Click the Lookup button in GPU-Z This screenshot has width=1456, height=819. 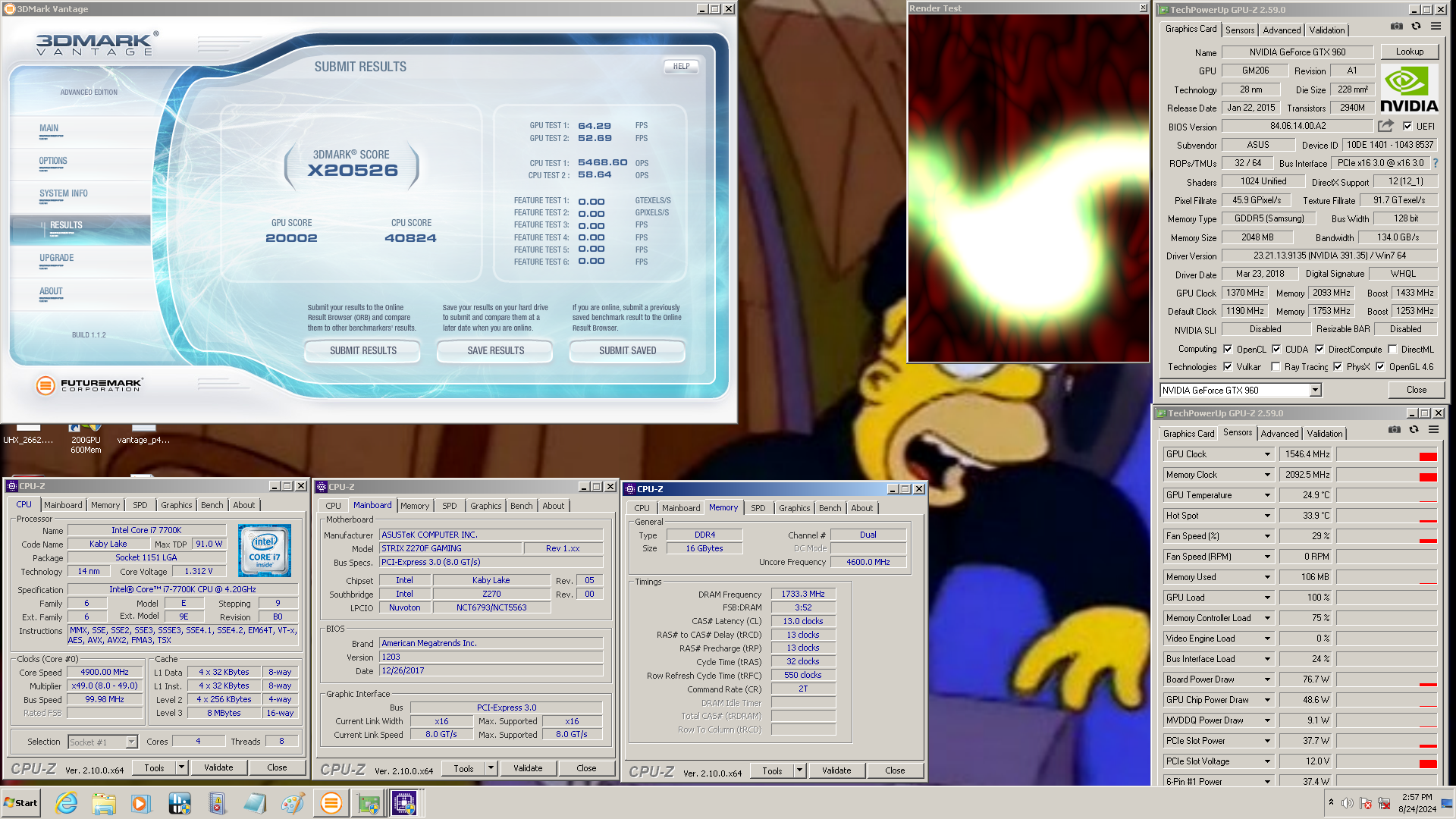pos(1409,52)
